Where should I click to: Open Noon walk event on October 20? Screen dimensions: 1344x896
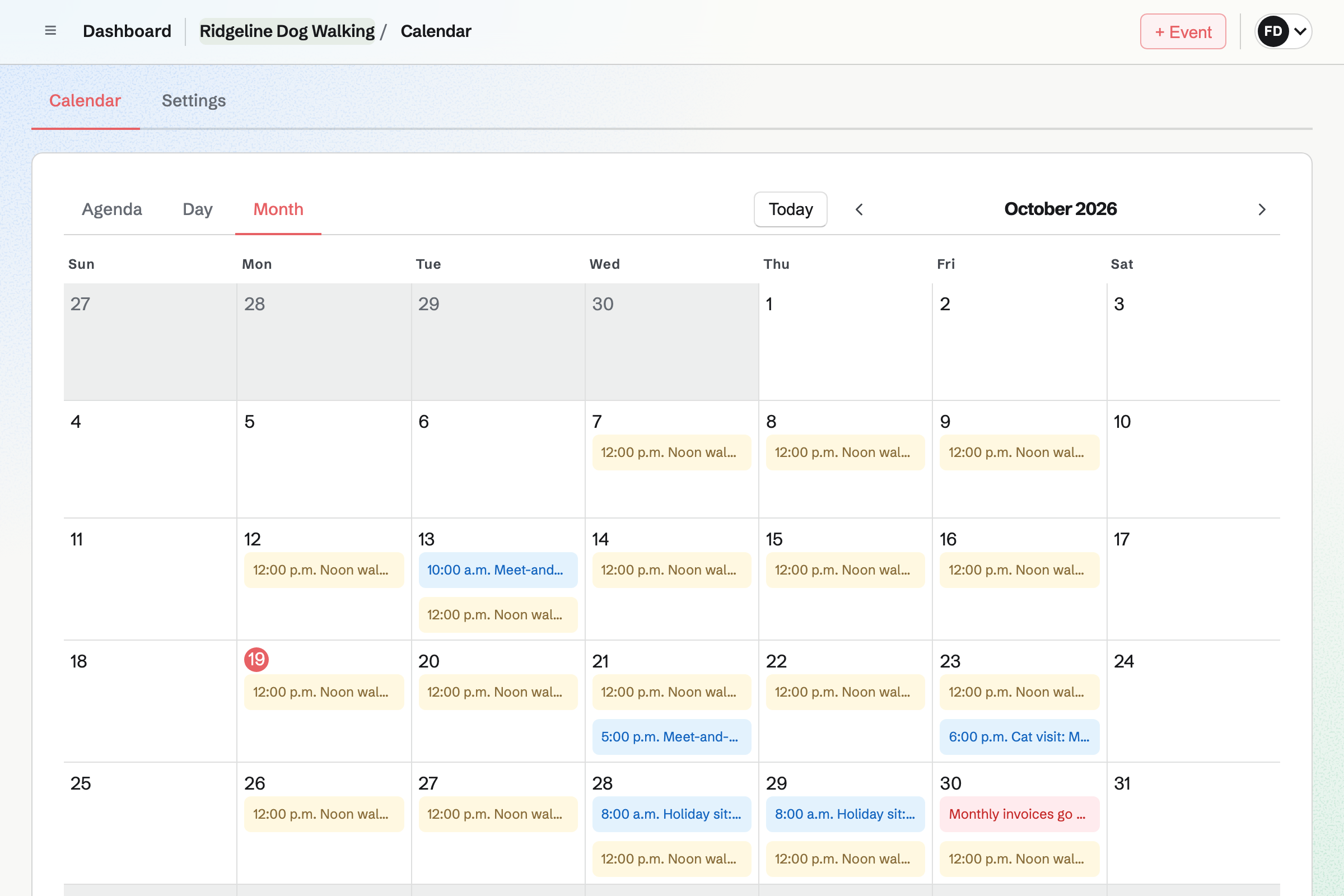click(x=498, y=692)
